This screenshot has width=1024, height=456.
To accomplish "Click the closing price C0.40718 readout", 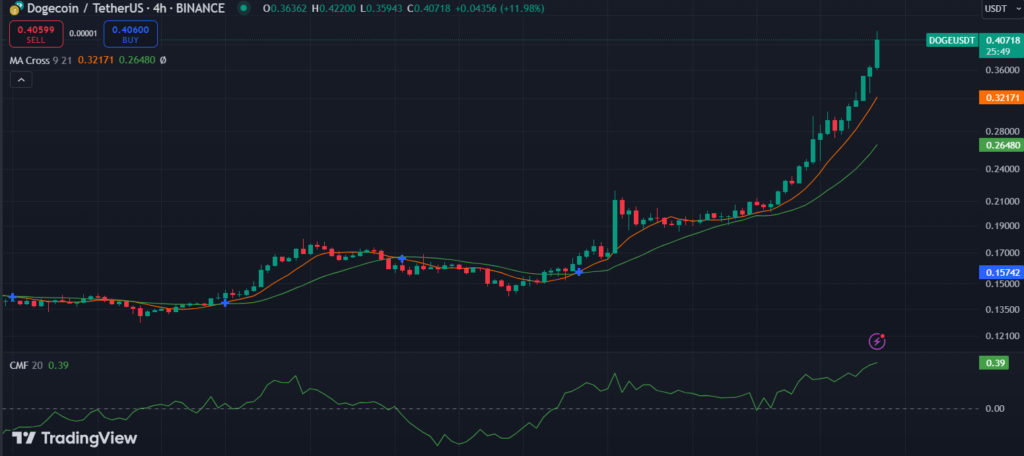I will 430,8.
